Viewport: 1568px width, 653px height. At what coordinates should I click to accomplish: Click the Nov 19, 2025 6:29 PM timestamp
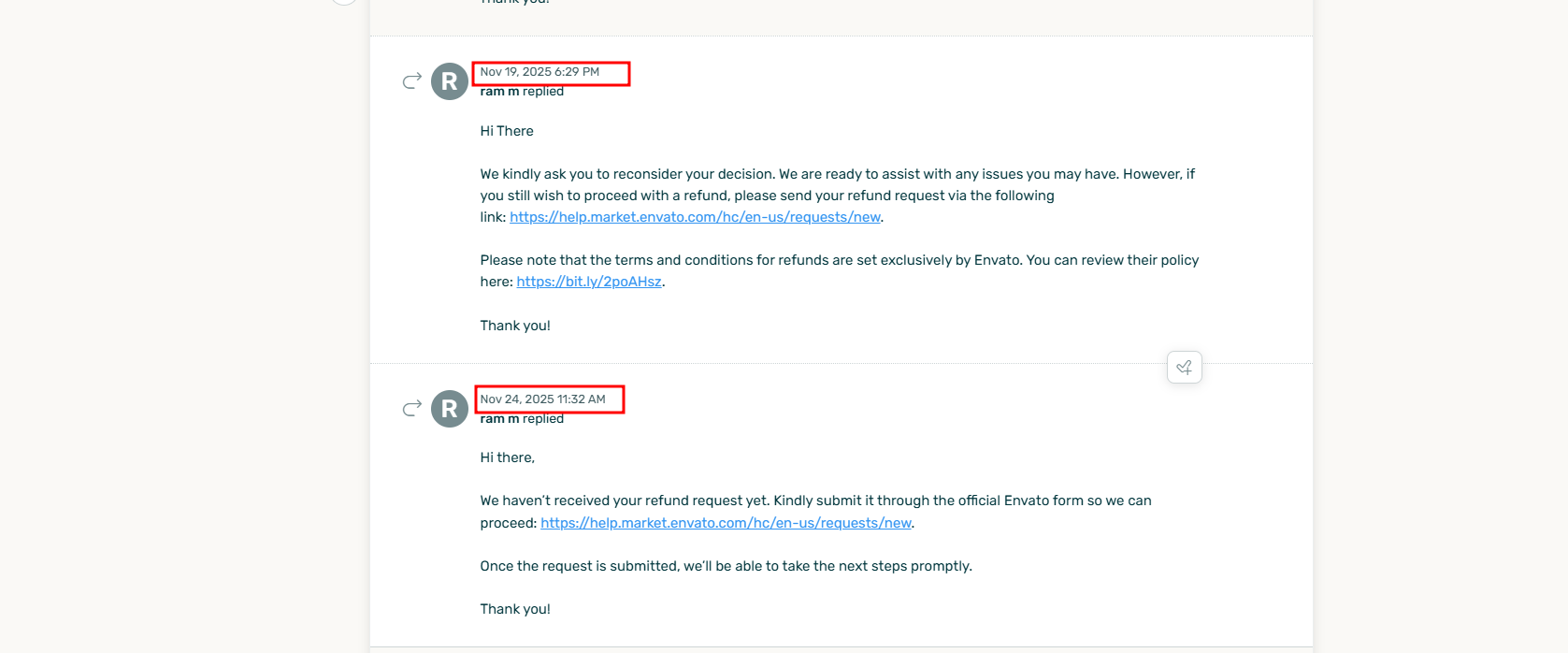539,72
